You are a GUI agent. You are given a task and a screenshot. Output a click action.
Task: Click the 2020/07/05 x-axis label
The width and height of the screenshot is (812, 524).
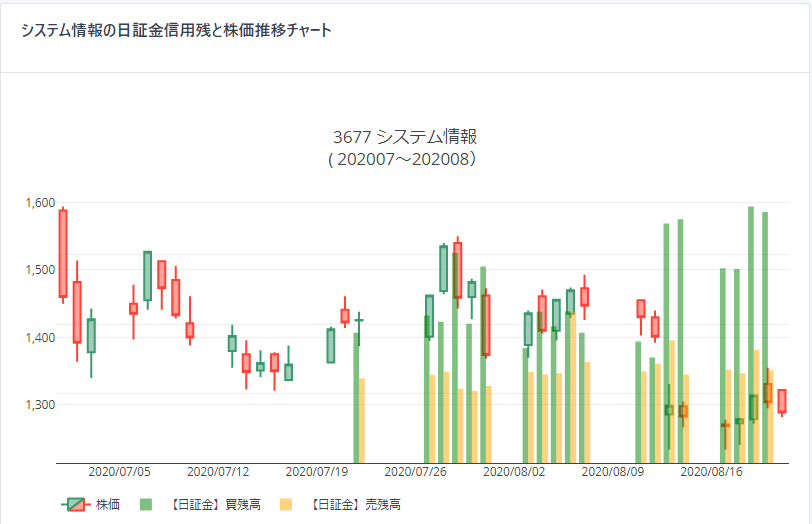coord(120,471)
